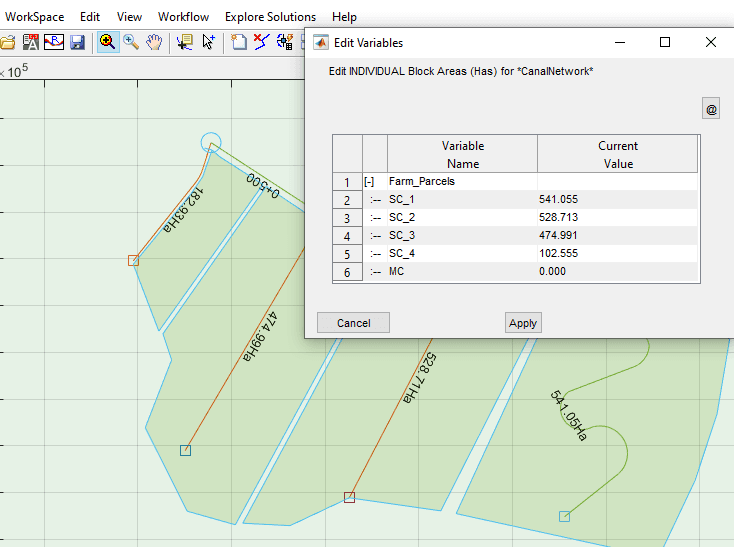Click the @ button in dialog
The image size is (734, 547).
pyautogui.click(x=711, y=109)
